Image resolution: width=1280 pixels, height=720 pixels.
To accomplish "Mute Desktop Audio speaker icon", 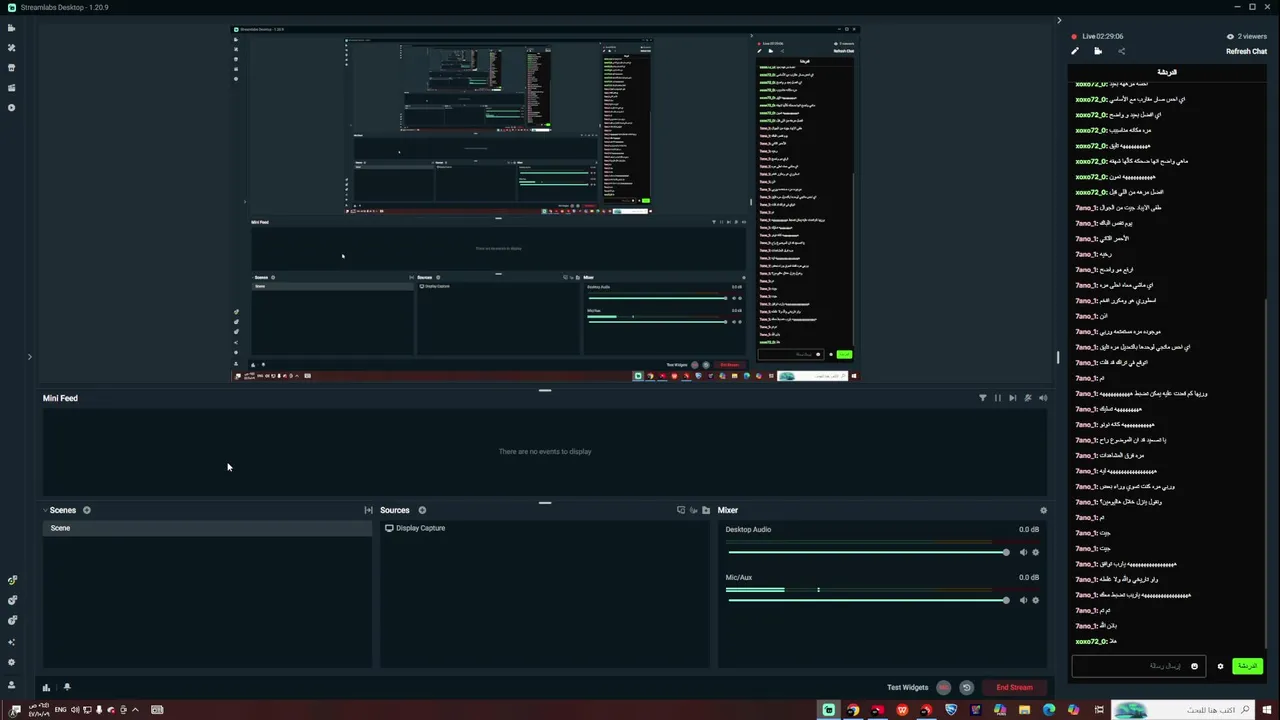I will [x=1023, y=552].
